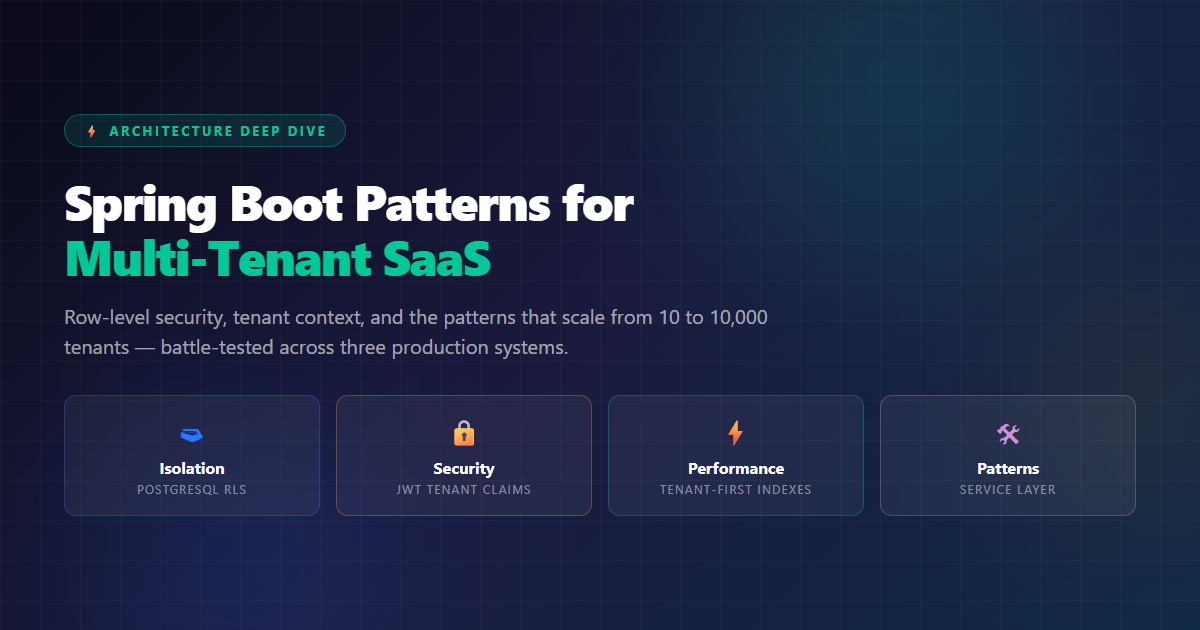
Task: Open the Isolation card
Action: point(192,455)
